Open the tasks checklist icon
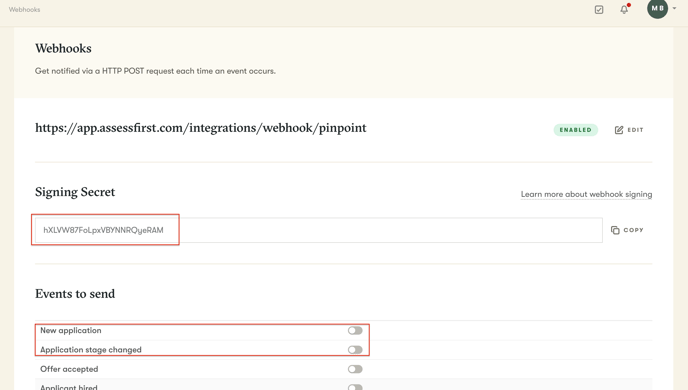The image size is (688, 390). [x=599, y=10]
